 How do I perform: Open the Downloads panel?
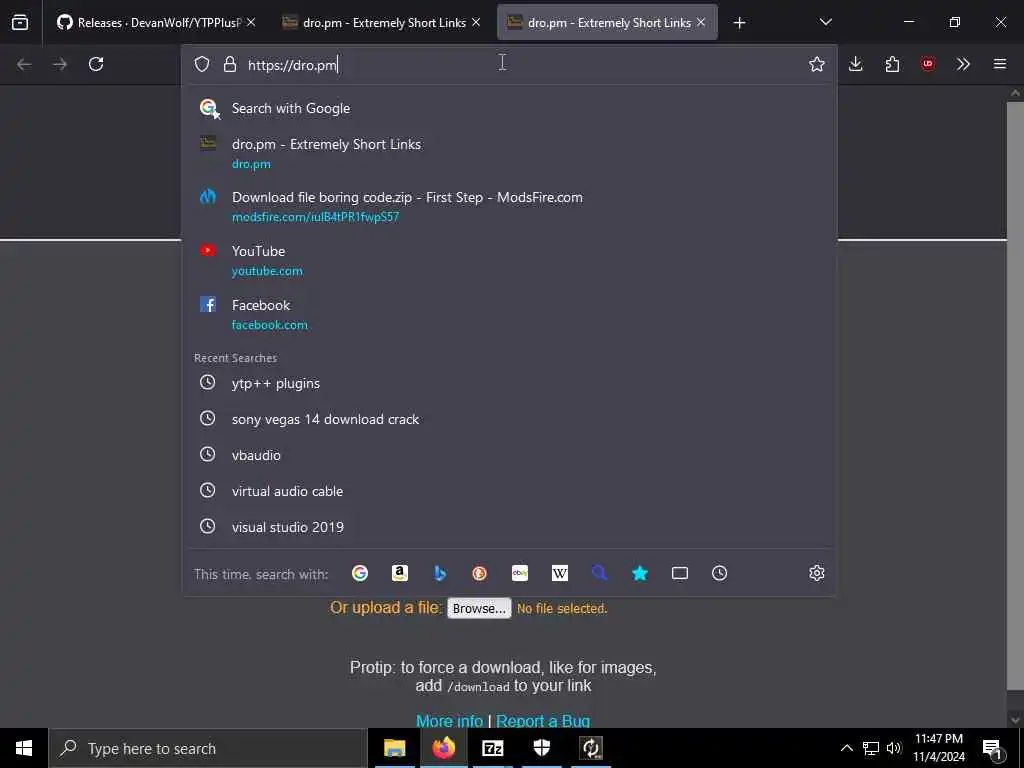856,64
